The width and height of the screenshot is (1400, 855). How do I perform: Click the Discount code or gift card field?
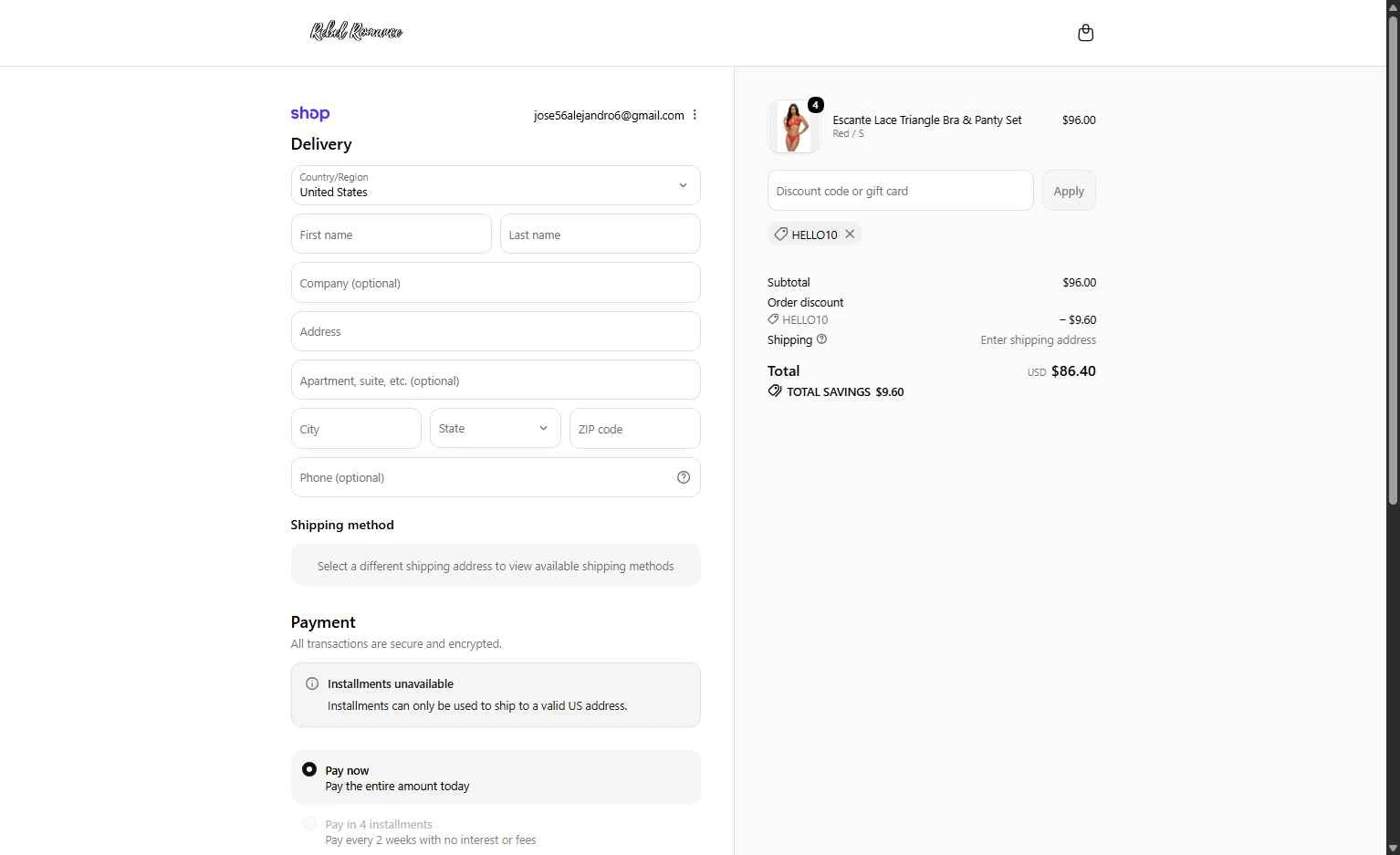900,191
